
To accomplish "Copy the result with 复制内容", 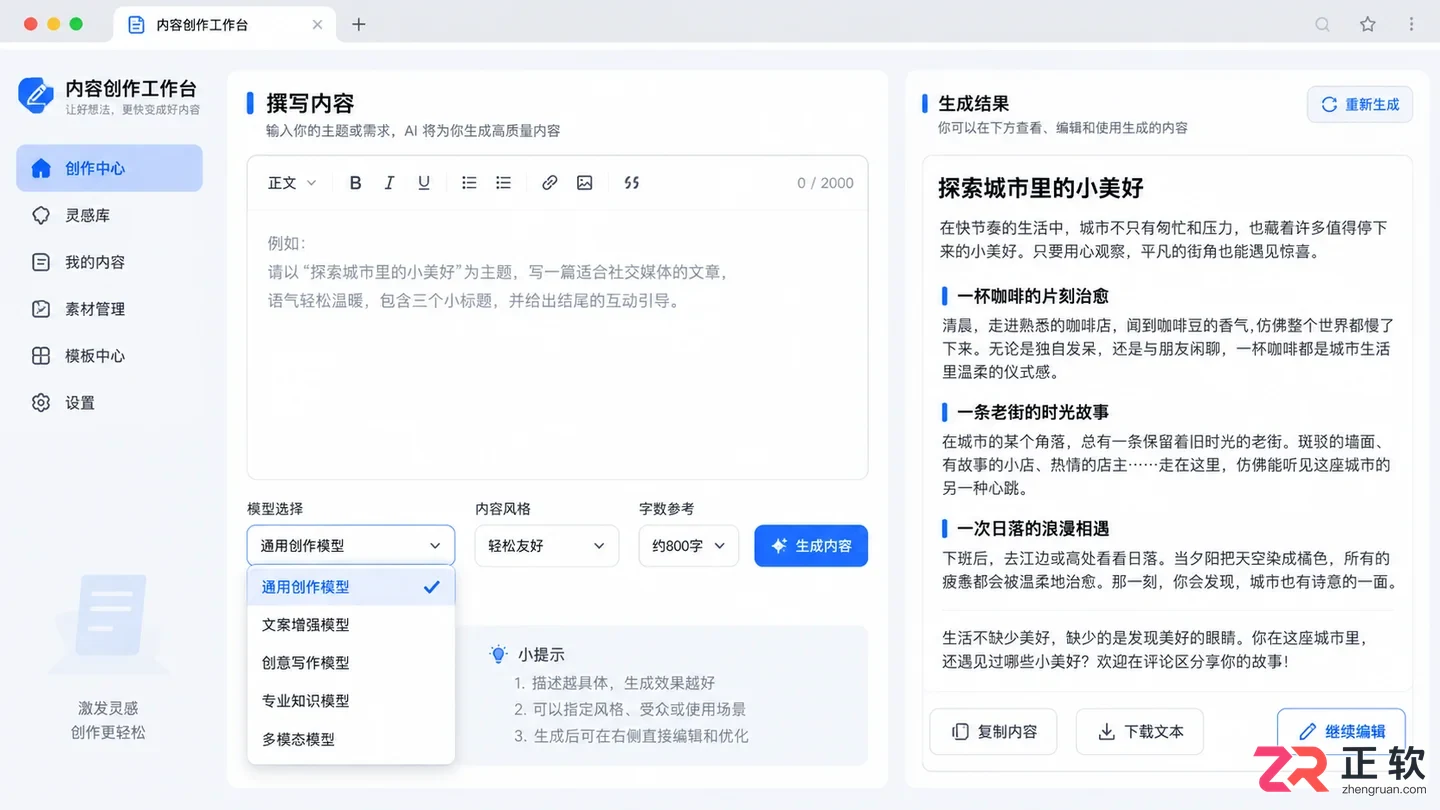I will (995, 732).
